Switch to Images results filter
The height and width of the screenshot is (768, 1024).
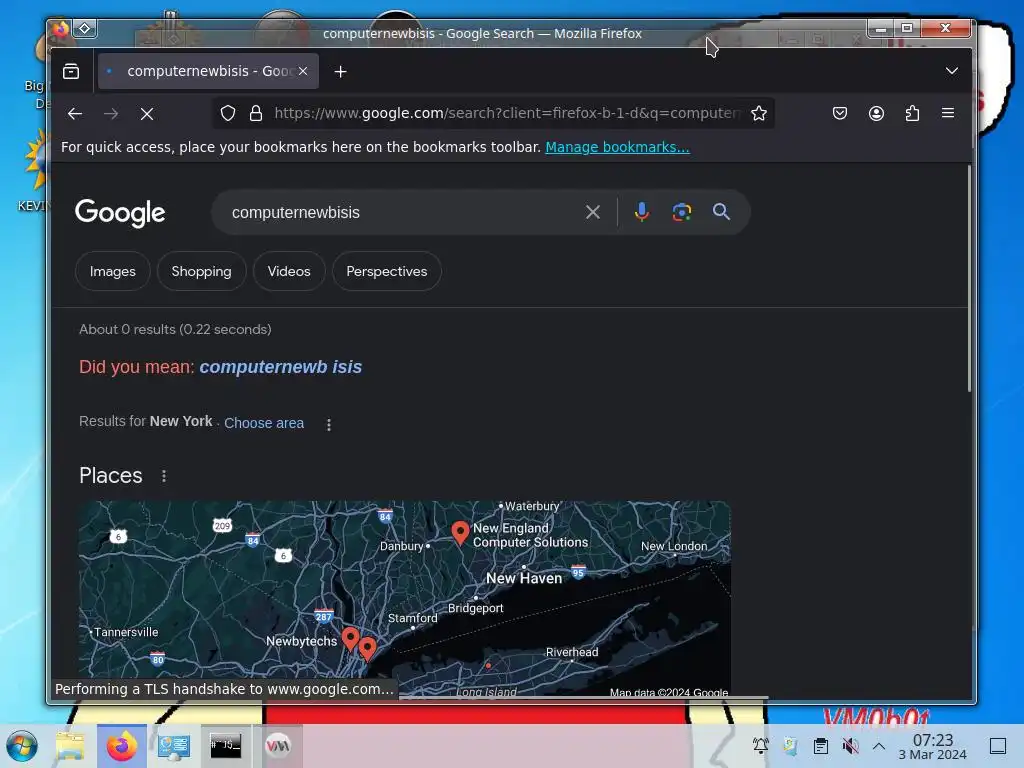click(x=113, y=271)
